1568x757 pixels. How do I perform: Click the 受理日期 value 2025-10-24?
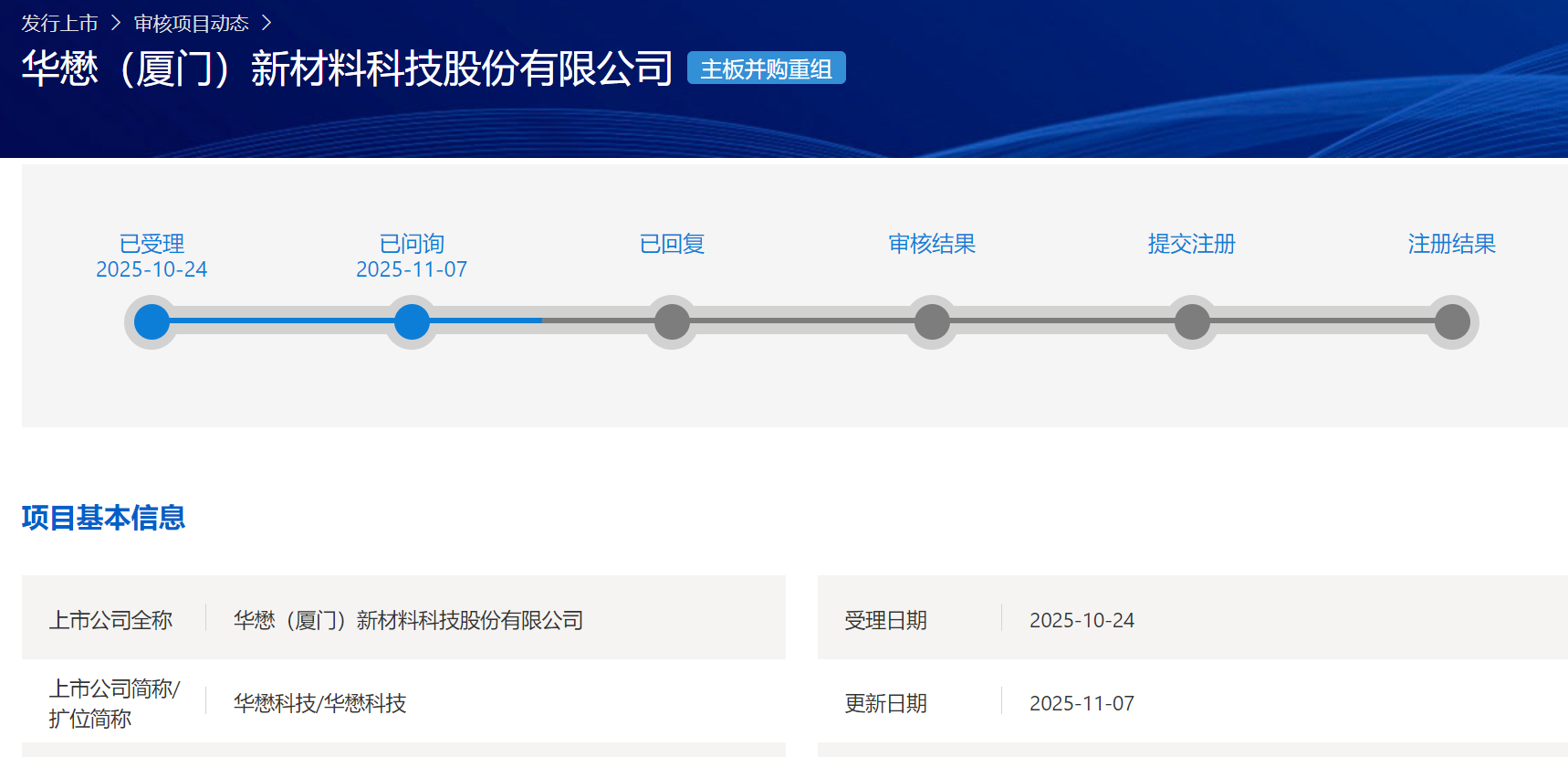click(1082, 620)
